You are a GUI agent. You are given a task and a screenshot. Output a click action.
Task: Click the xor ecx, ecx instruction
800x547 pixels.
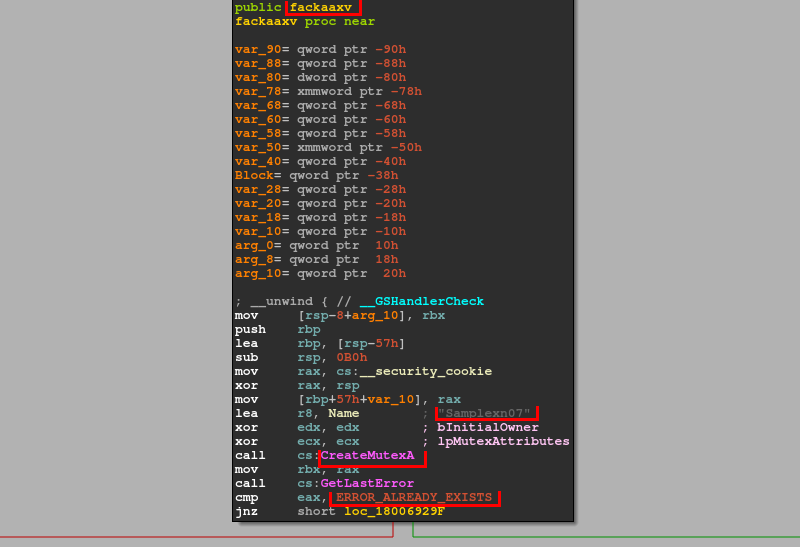[x=297, y=441]
